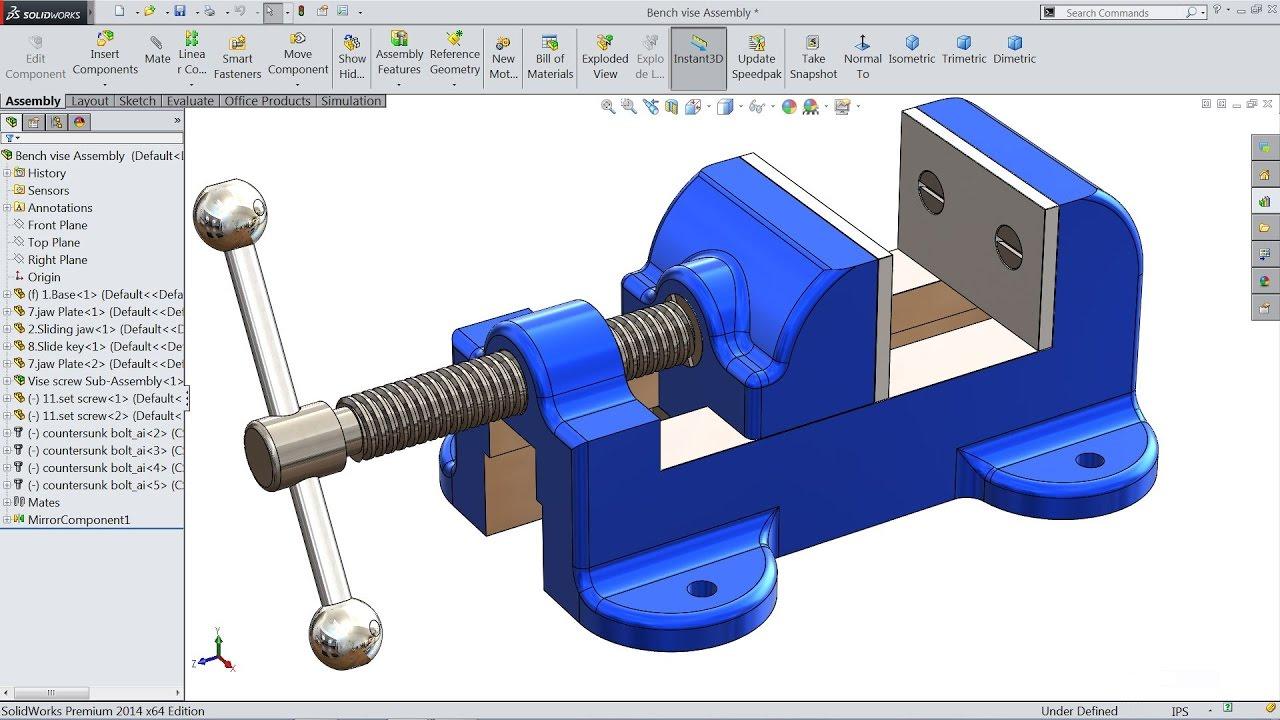This screenshot has height=720, width=1280.
Task: Click the IPS unit system in status bar
Action: pyautogui.click(x=1180, y=711)
